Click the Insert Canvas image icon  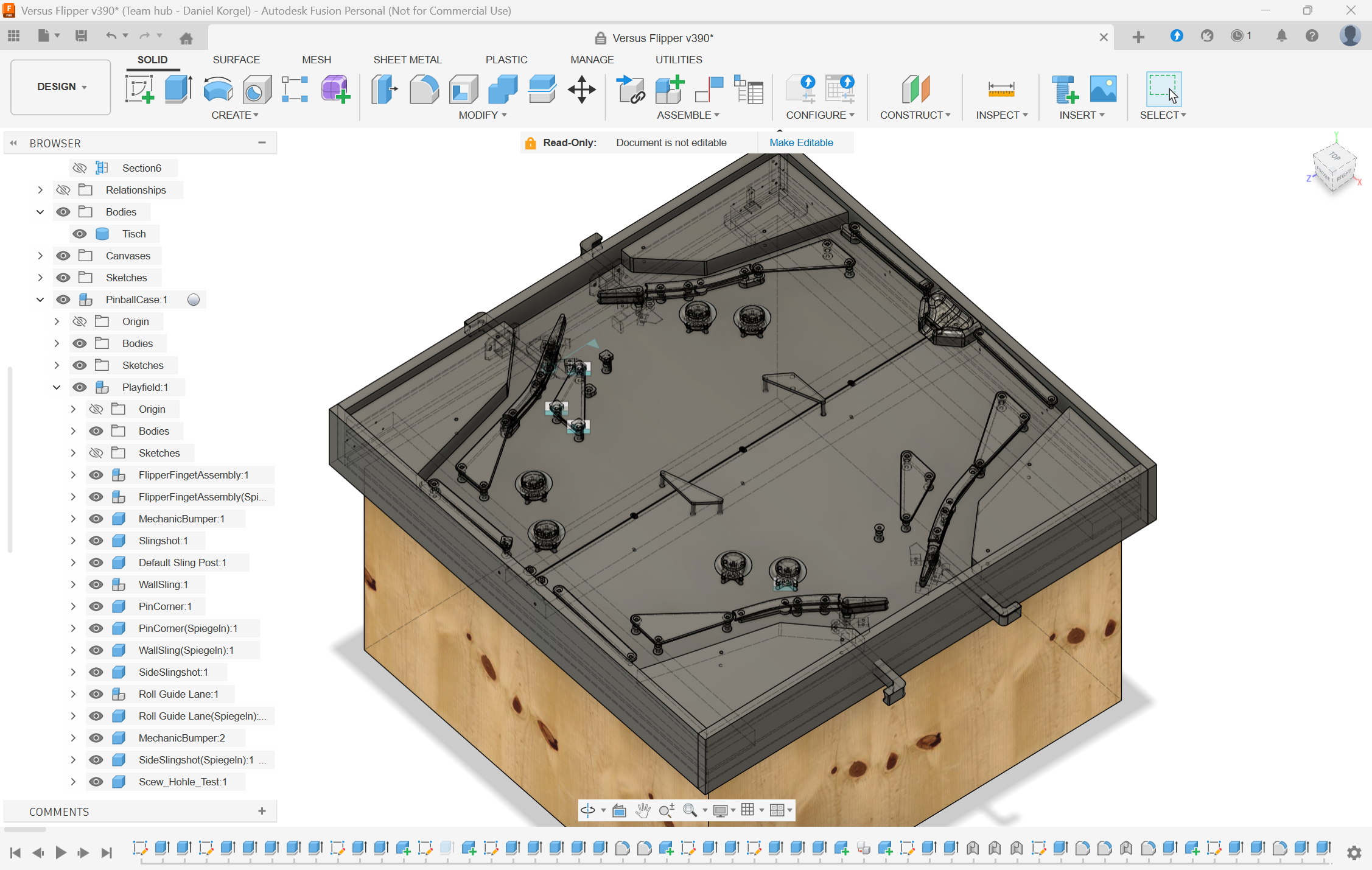click(x=1103, y=89)
